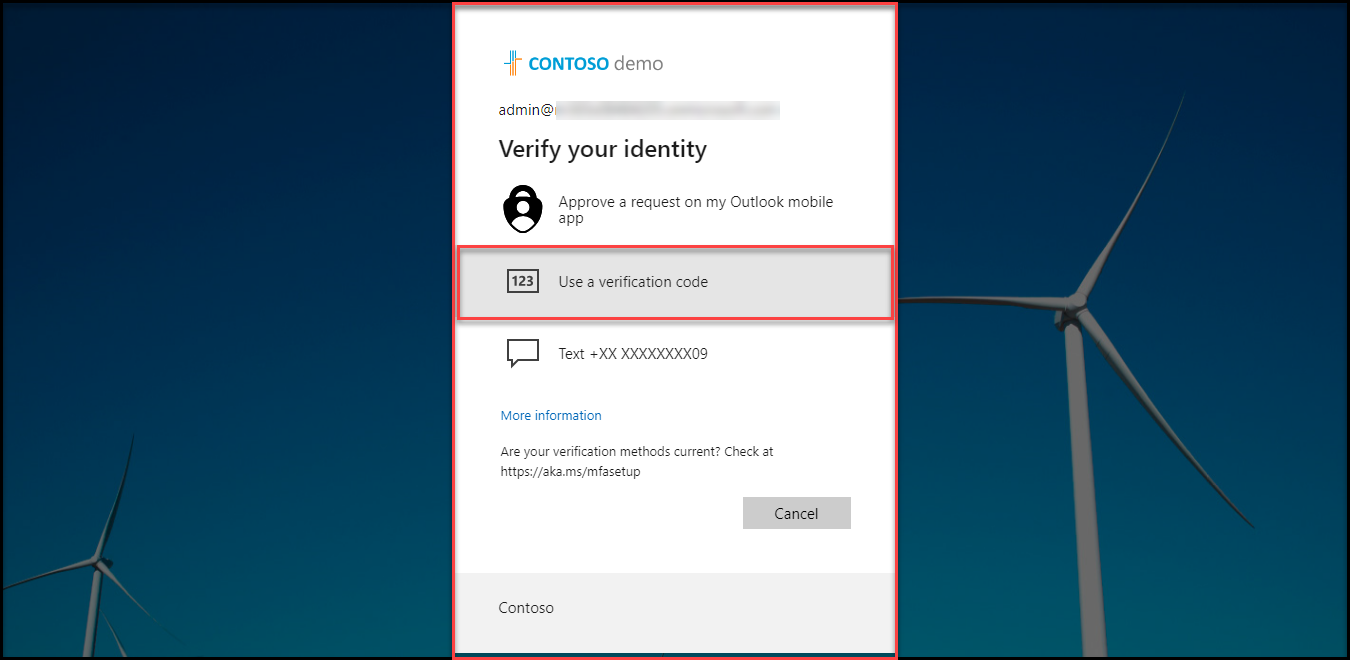Image resolution: width=1350 pixels, height=660 pixels.
Task: Select Use a verification code option
Action: click(x=633, y=282)
